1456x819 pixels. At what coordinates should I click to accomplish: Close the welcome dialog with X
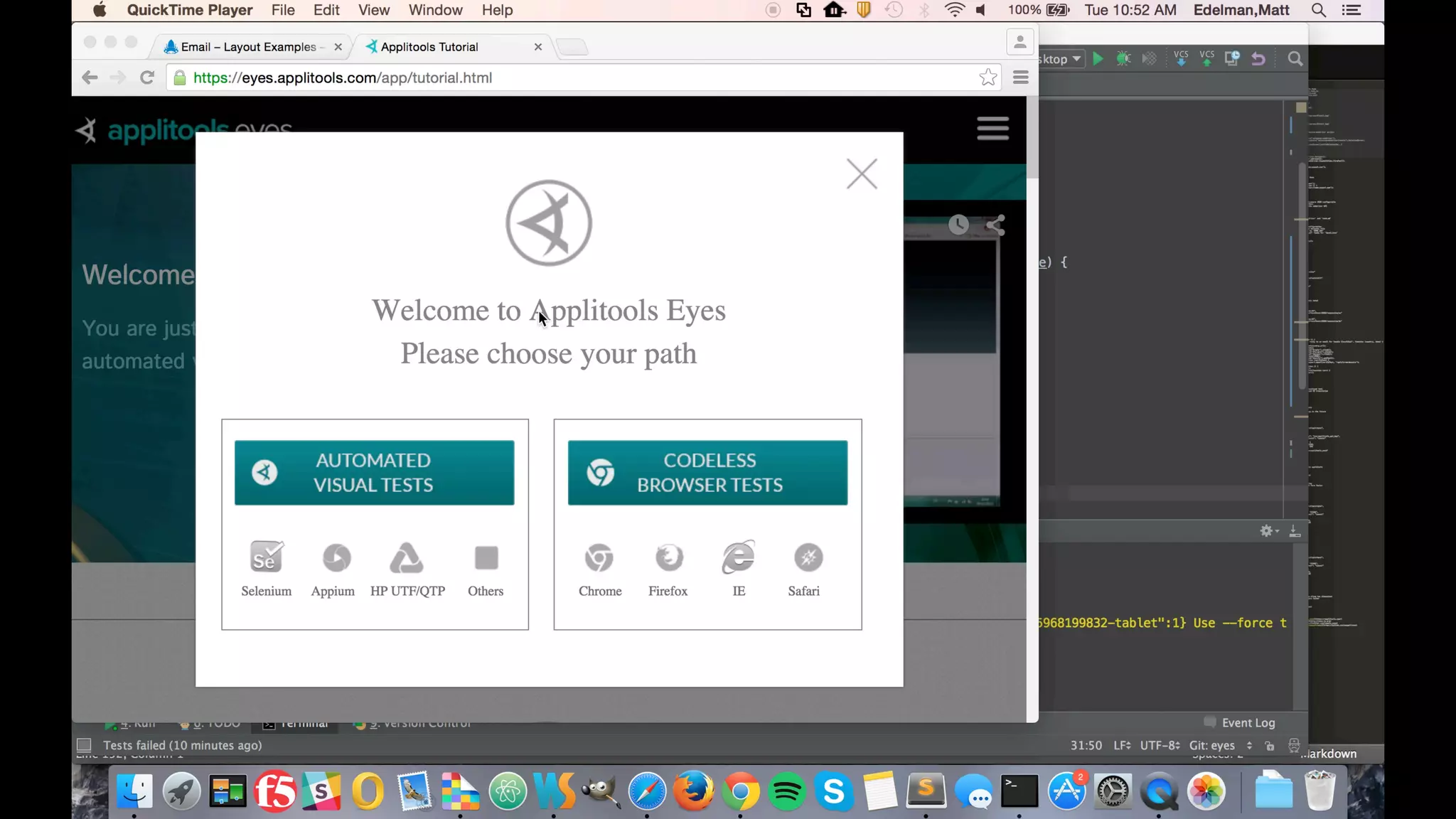coord(862,173)
